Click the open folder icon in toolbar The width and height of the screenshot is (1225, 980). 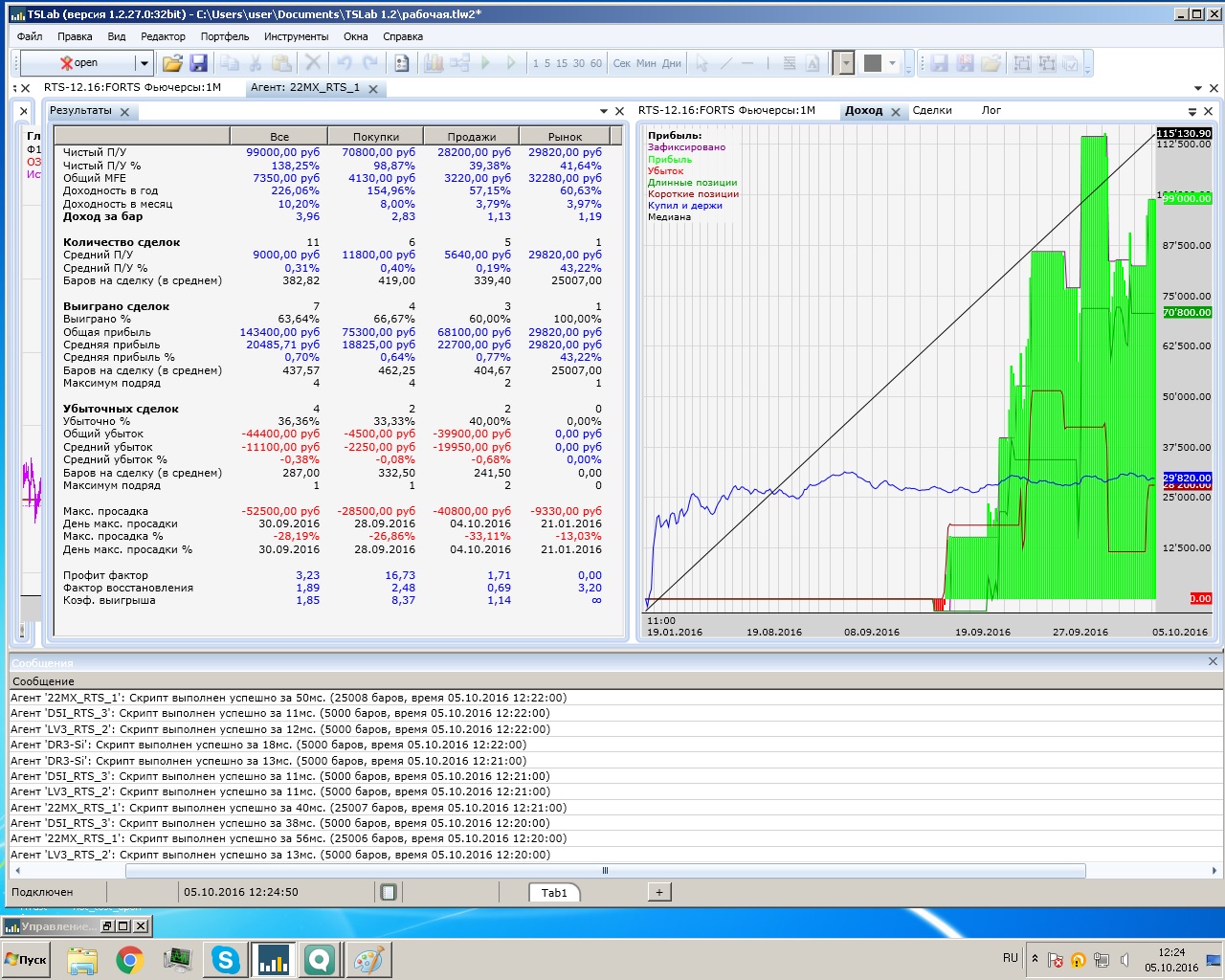[x=172, y=63]
